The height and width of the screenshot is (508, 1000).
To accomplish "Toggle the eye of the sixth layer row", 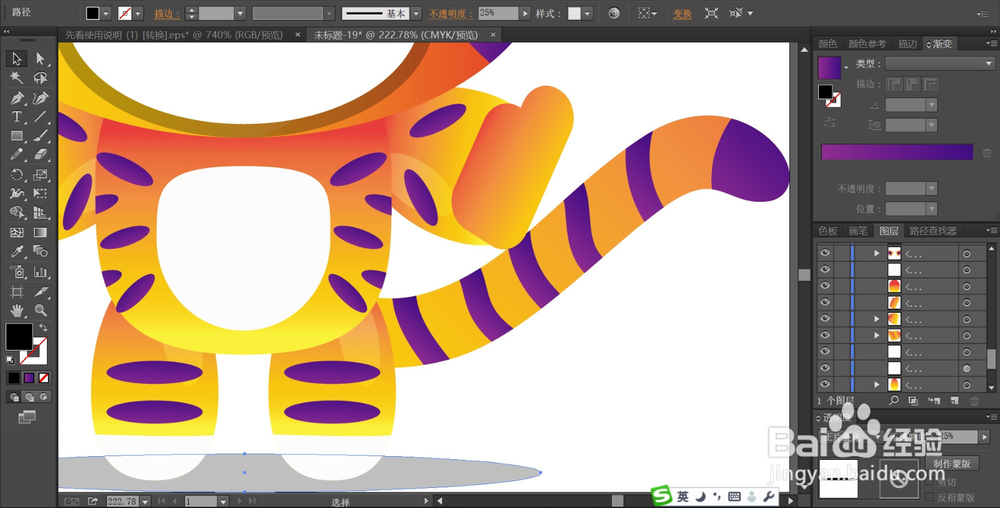I will point(825,335).
